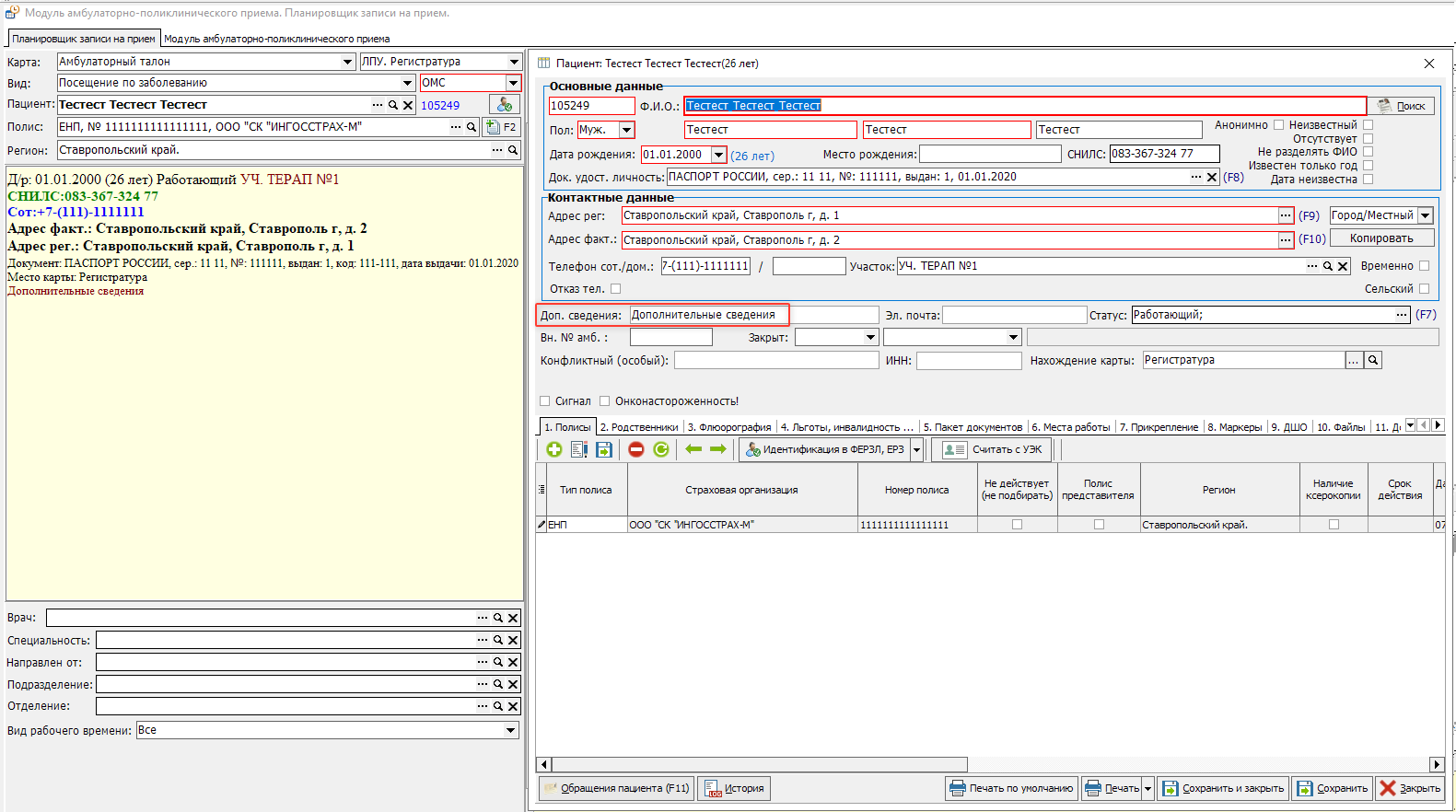Image resolution: width=1456 pixels, height=812 pixels.
Task: Enable the Сигнал checkbox
Action: pyautogui.click(x=544, y=401)
